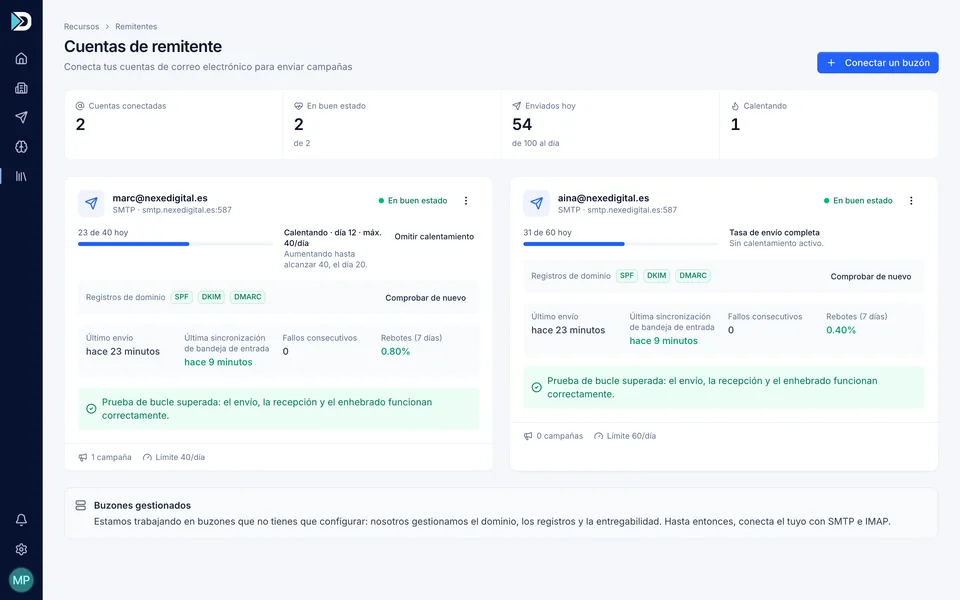The image size is (960, 600).
Task: Click the 0.80% bounce rate value
Action: tap(396, 351)
